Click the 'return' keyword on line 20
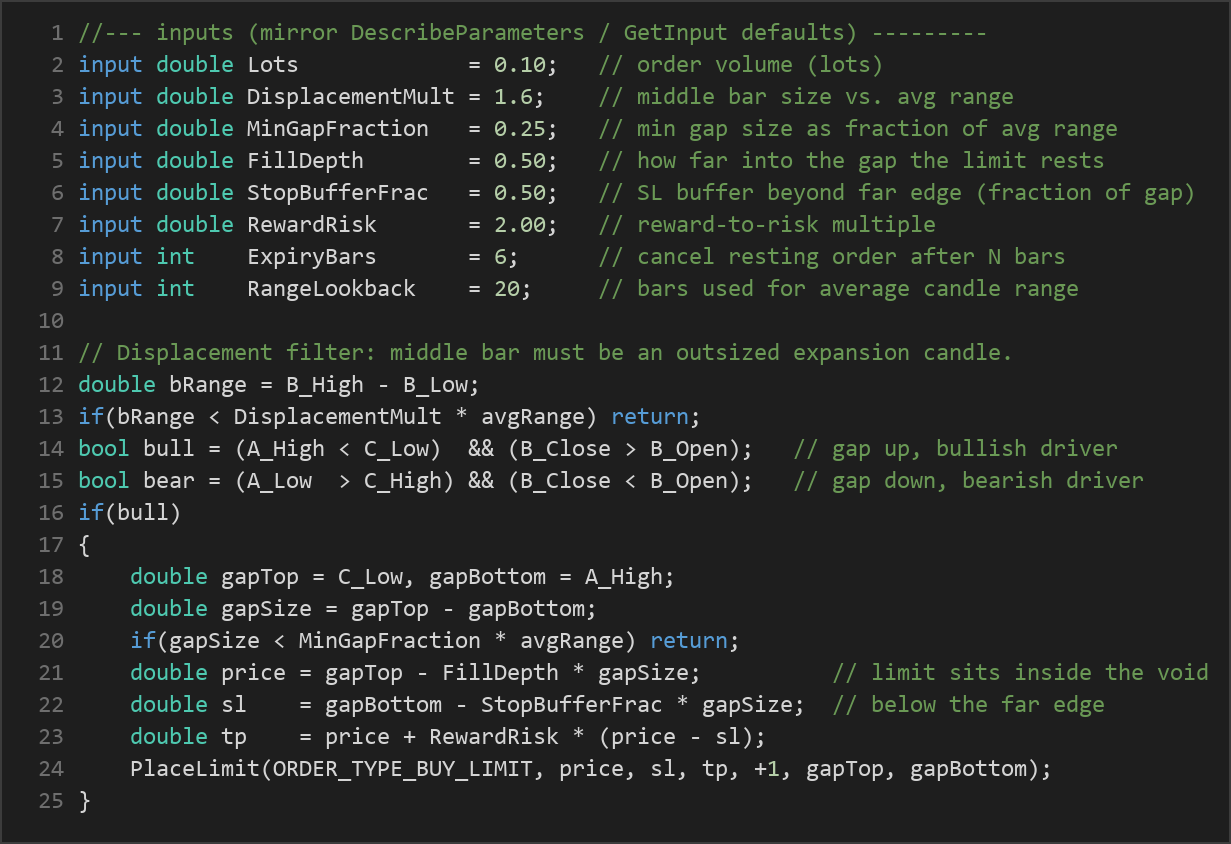The height and width of the screenshot is (844, 1231). click(689, 641)
